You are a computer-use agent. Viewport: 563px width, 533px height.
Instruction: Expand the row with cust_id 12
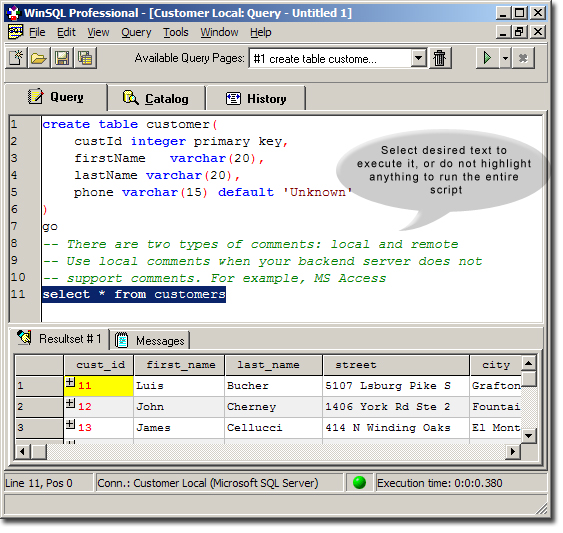click(x=70, y=403)
